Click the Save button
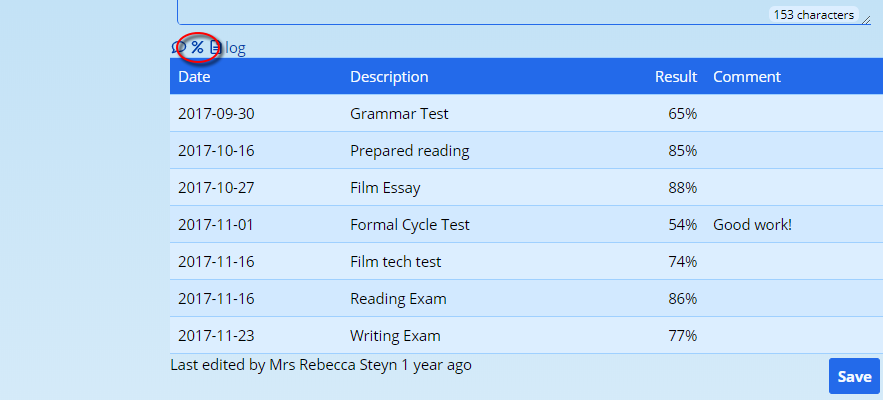The width and height of the screenshot is (883, 400). point(853,376)
